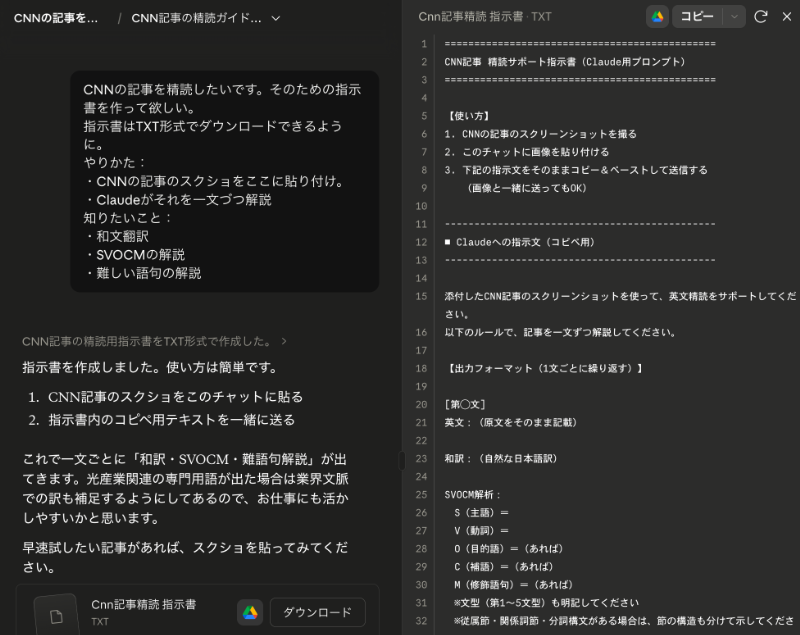This screenshot has width=800, height=635.
Task: Click line 7 このチャットに画像を貼り付ける
Action: click(x=527, y=152)
